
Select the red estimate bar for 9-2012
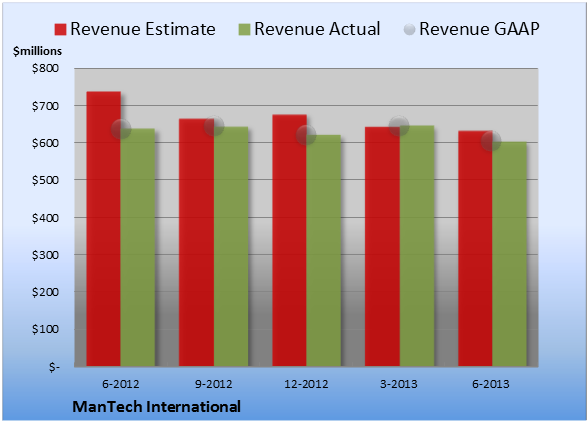tap(196, 242)
